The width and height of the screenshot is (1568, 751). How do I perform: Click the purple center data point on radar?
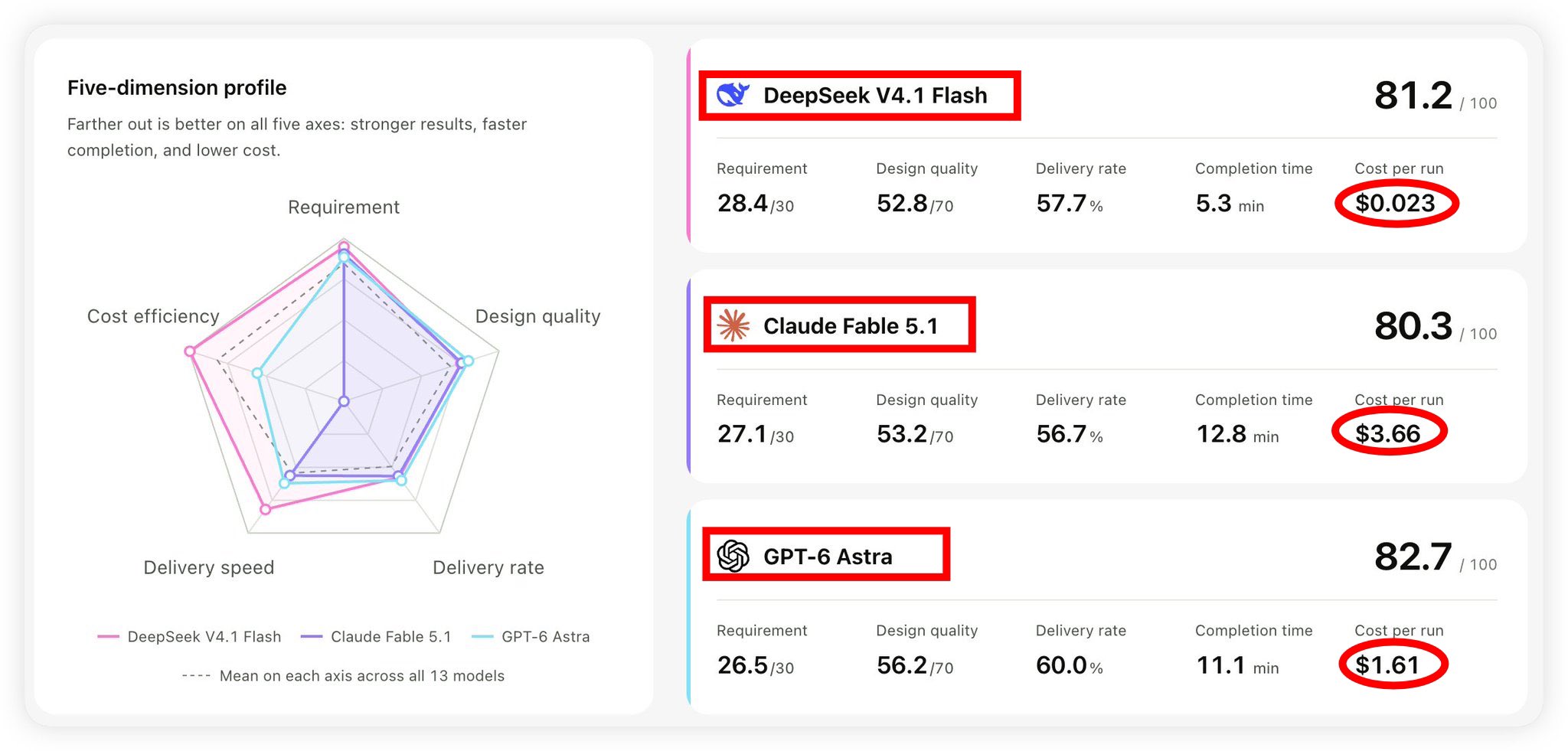pyautogui.click(x=344, y=401)
